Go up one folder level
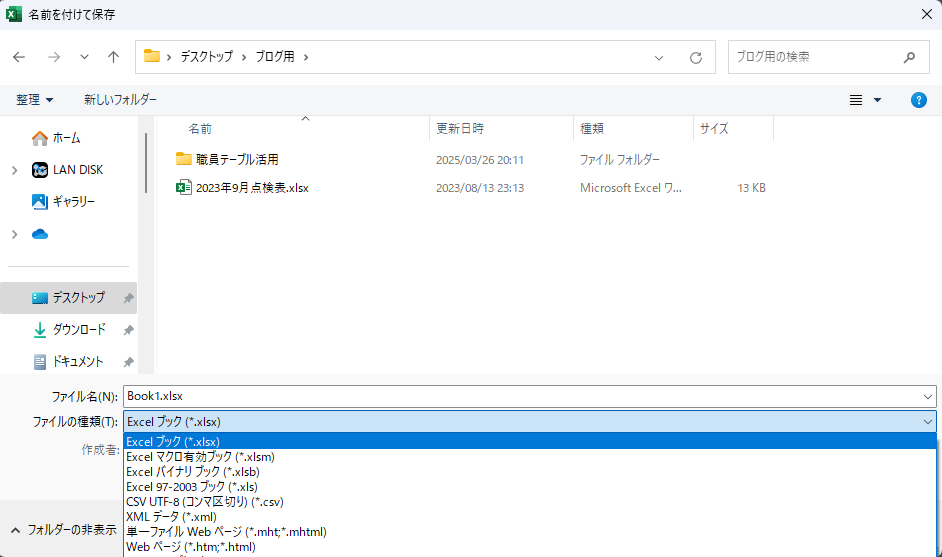Screen dimensions: 942x557 tap(113, 57)
